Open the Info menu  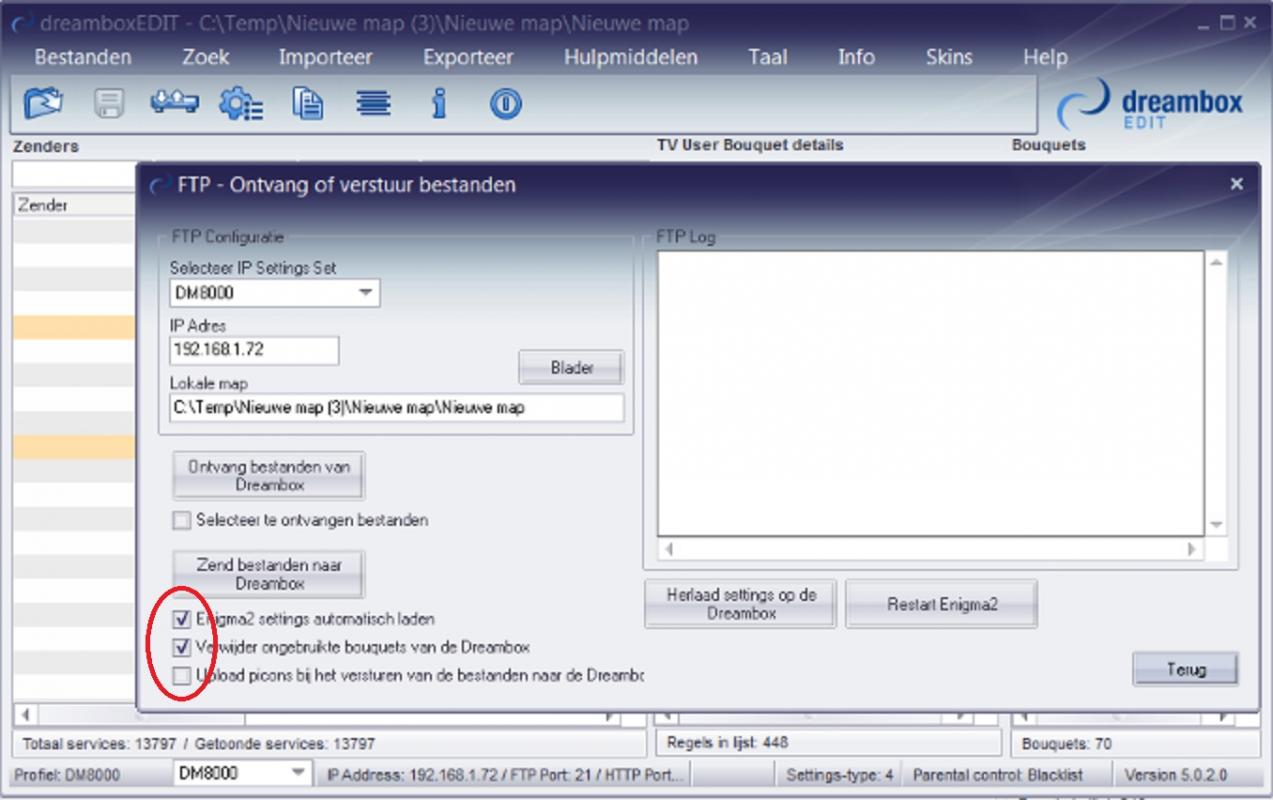(856, 57)
